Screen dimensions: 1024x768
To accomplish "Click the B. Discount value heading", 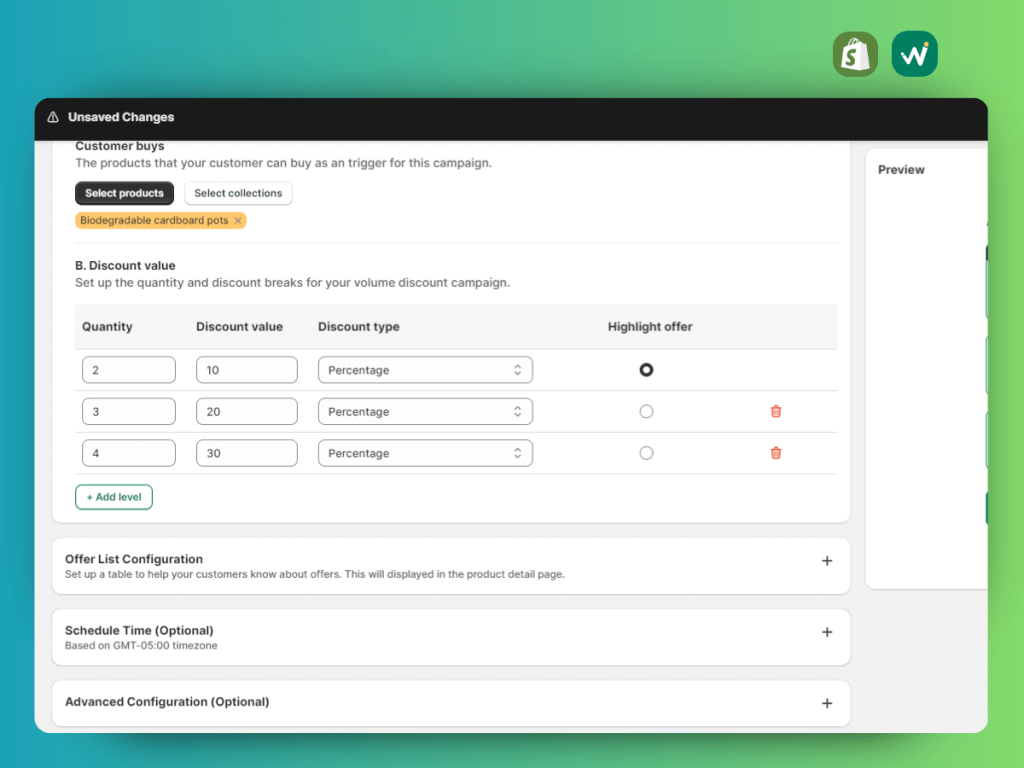I will 125,266.
